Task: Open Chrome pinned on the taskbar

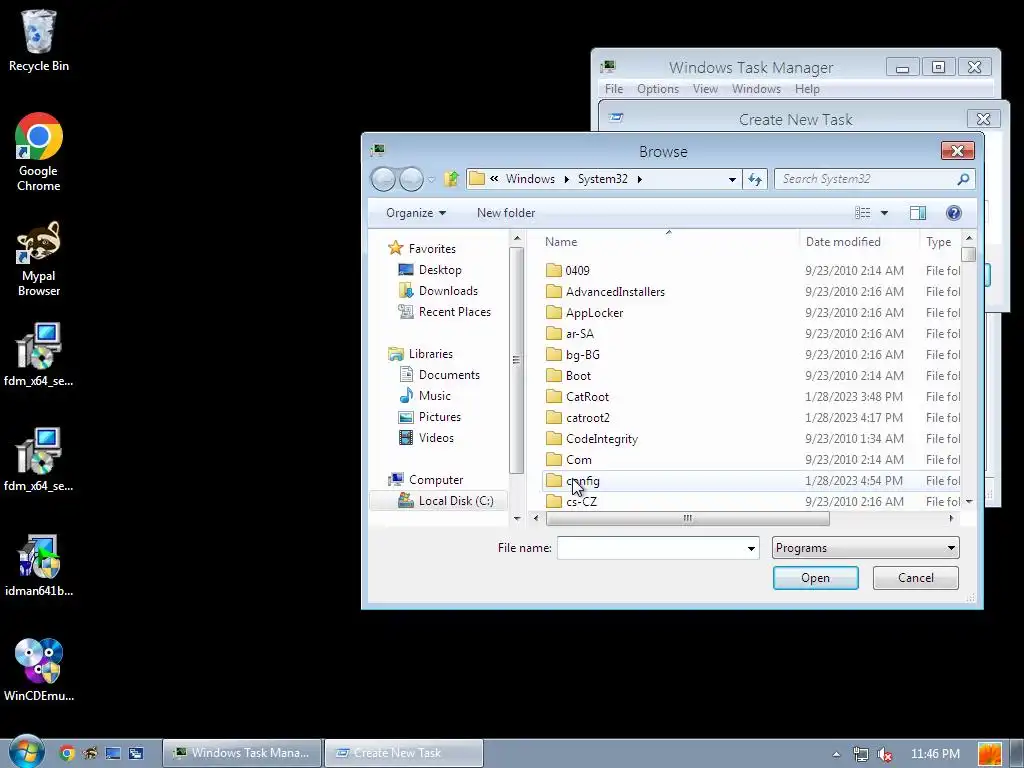Action: 67,753
